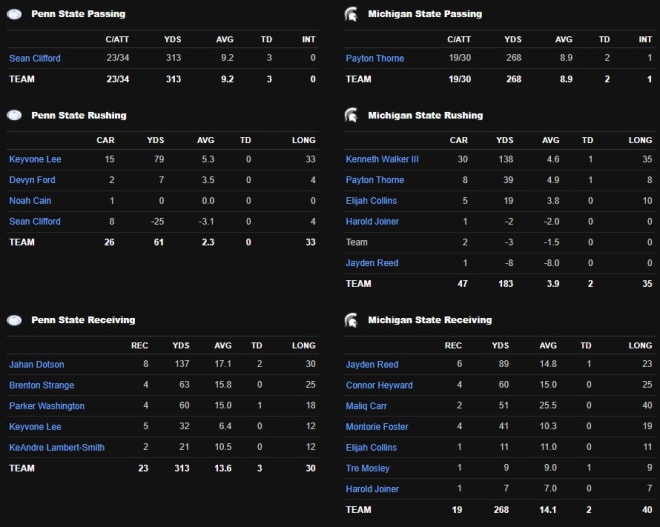Open Sean Clifford in Penn State Rushing
This screenshot has width=660, height=527.
pos(35,221)
